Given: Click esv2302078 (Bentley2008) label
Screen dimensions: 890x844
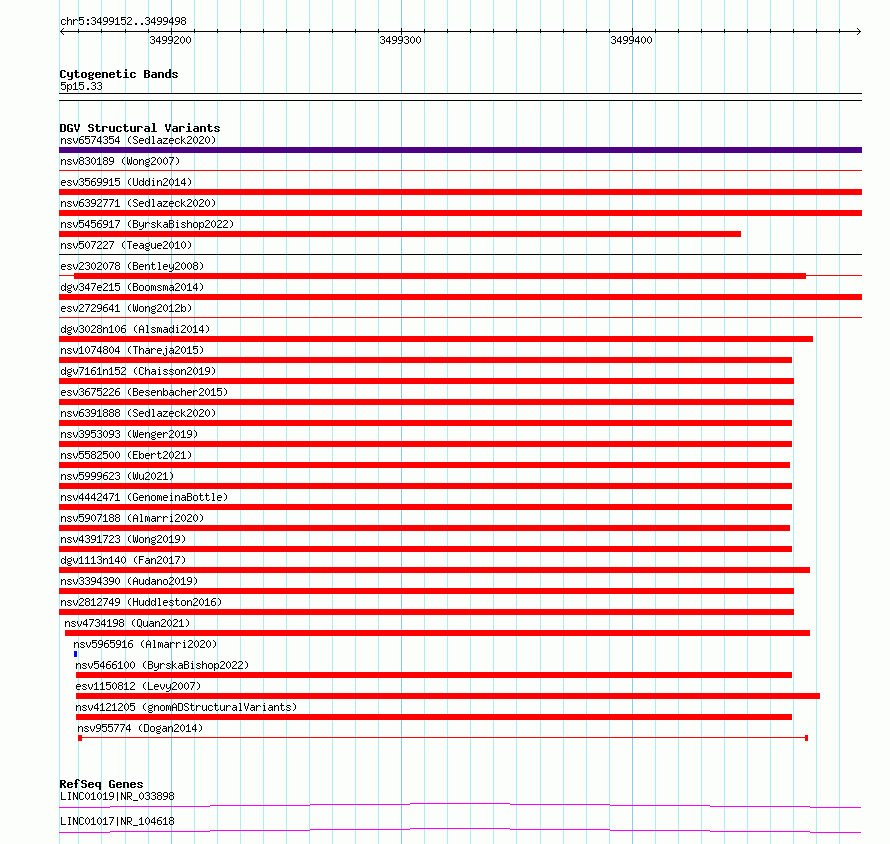Looking at the screenshot, I should click(132, 266).
